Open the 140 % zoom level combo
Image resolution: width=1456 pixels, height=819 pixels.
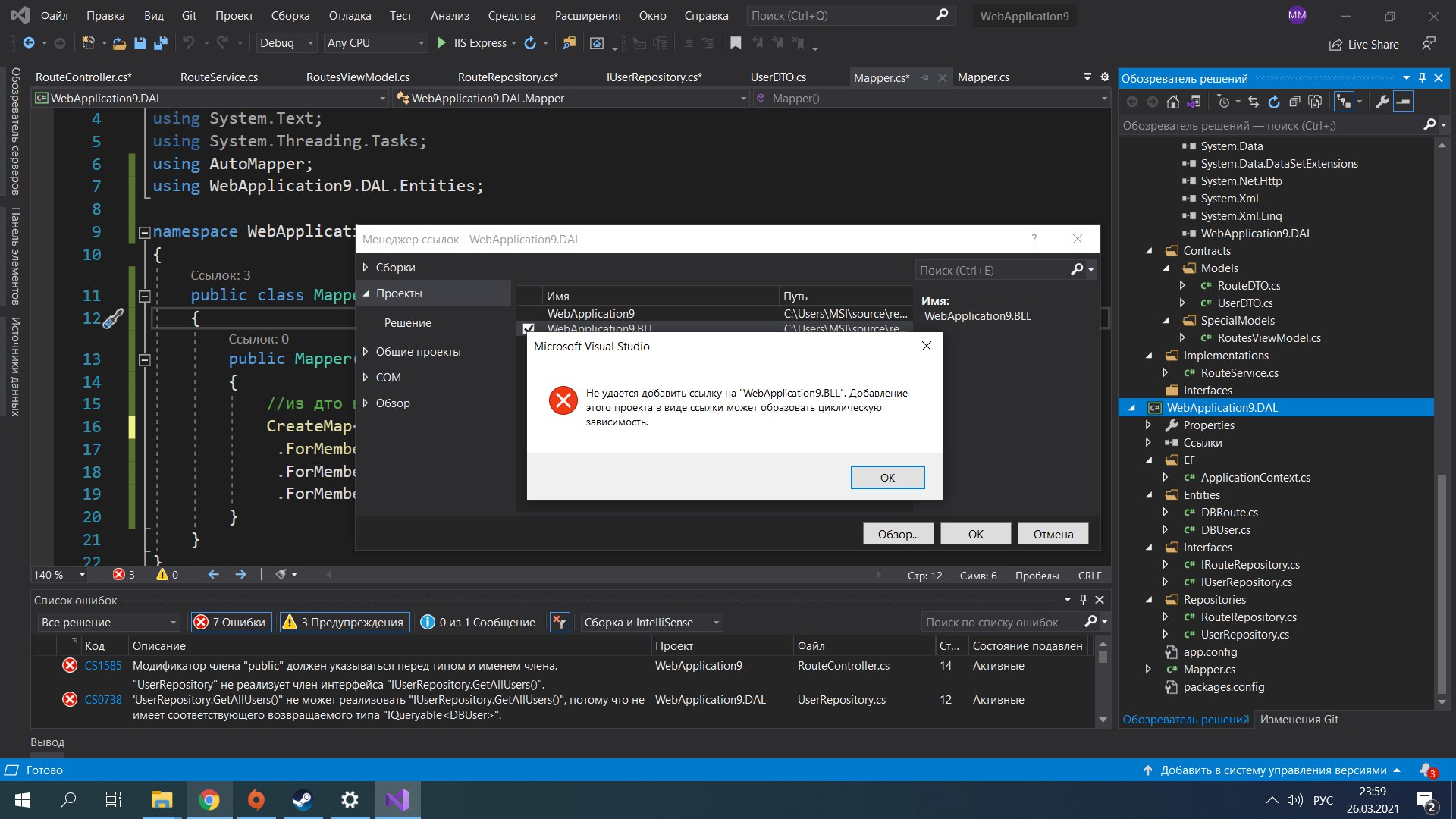click(x=60, y=575)
